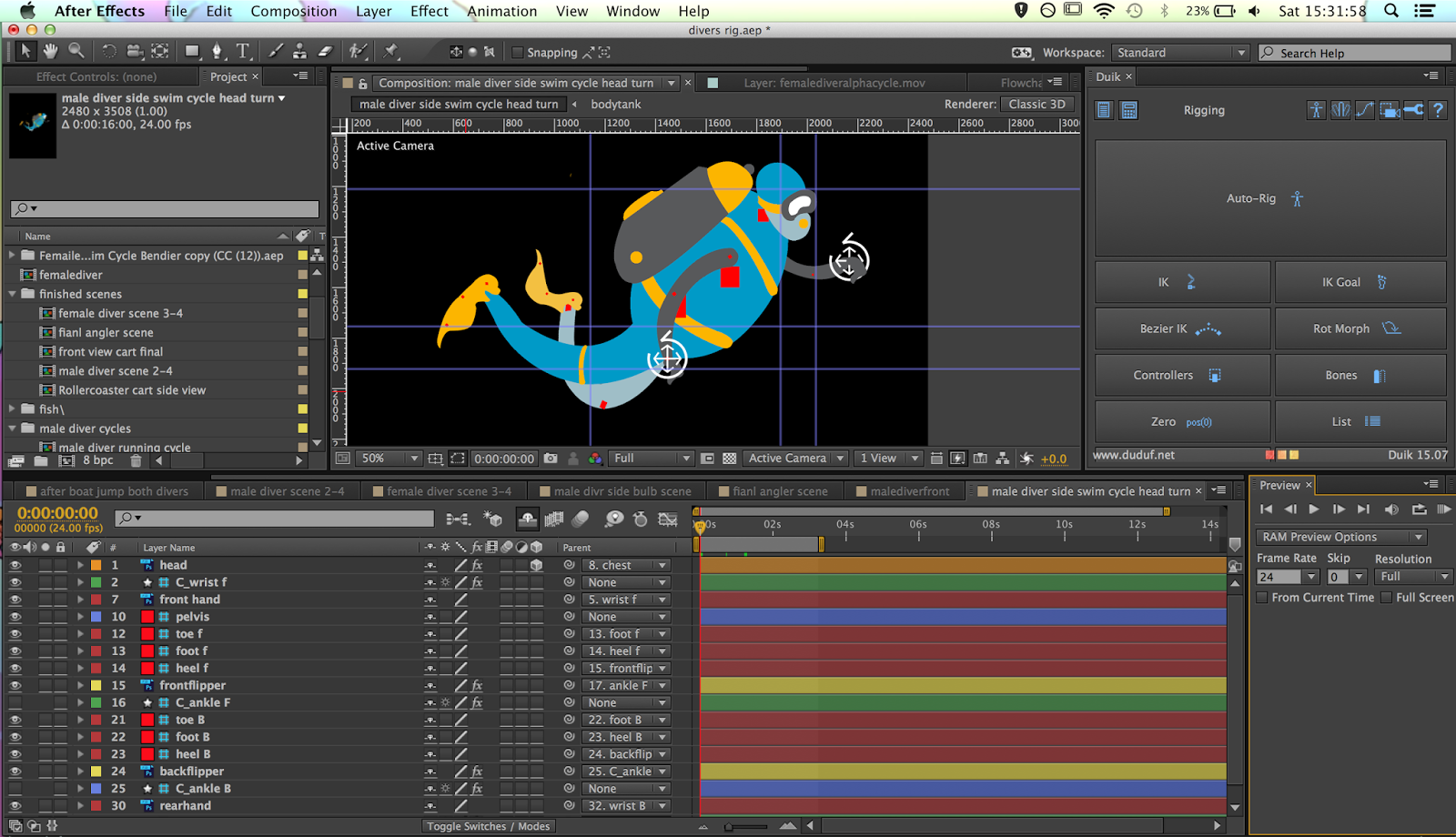1456x837 pixels.
Task: Expand the fish\ folder in Project
Action: pyautogui.click(x=12, y=409)
